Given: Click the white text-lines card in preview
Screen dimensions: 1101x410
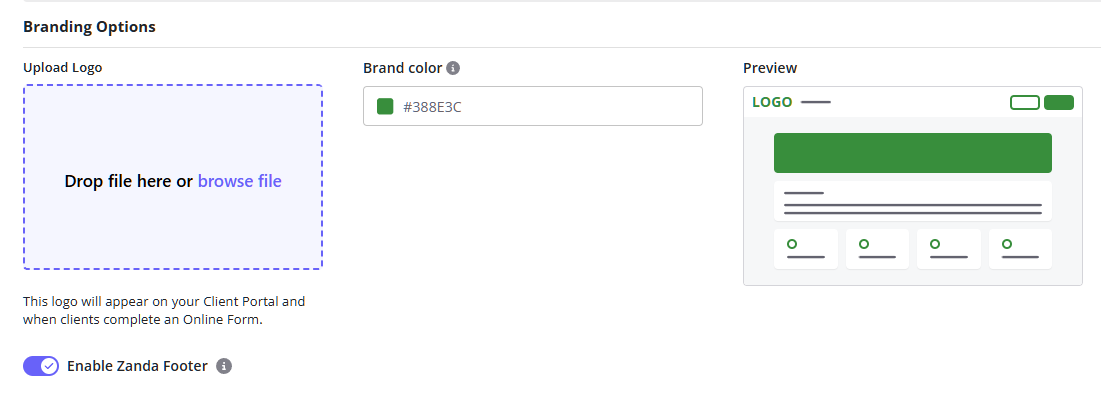Looking at the screenshot, I should 912,201.
